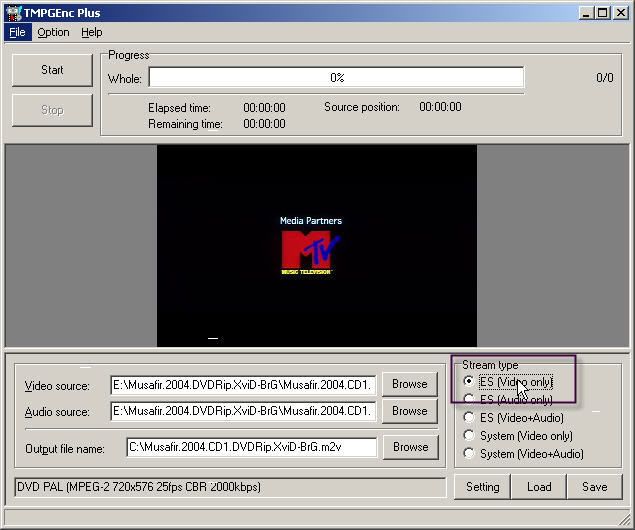Open the File menu
This screenshot has height=530, width=635.
(x=17, y=32)
